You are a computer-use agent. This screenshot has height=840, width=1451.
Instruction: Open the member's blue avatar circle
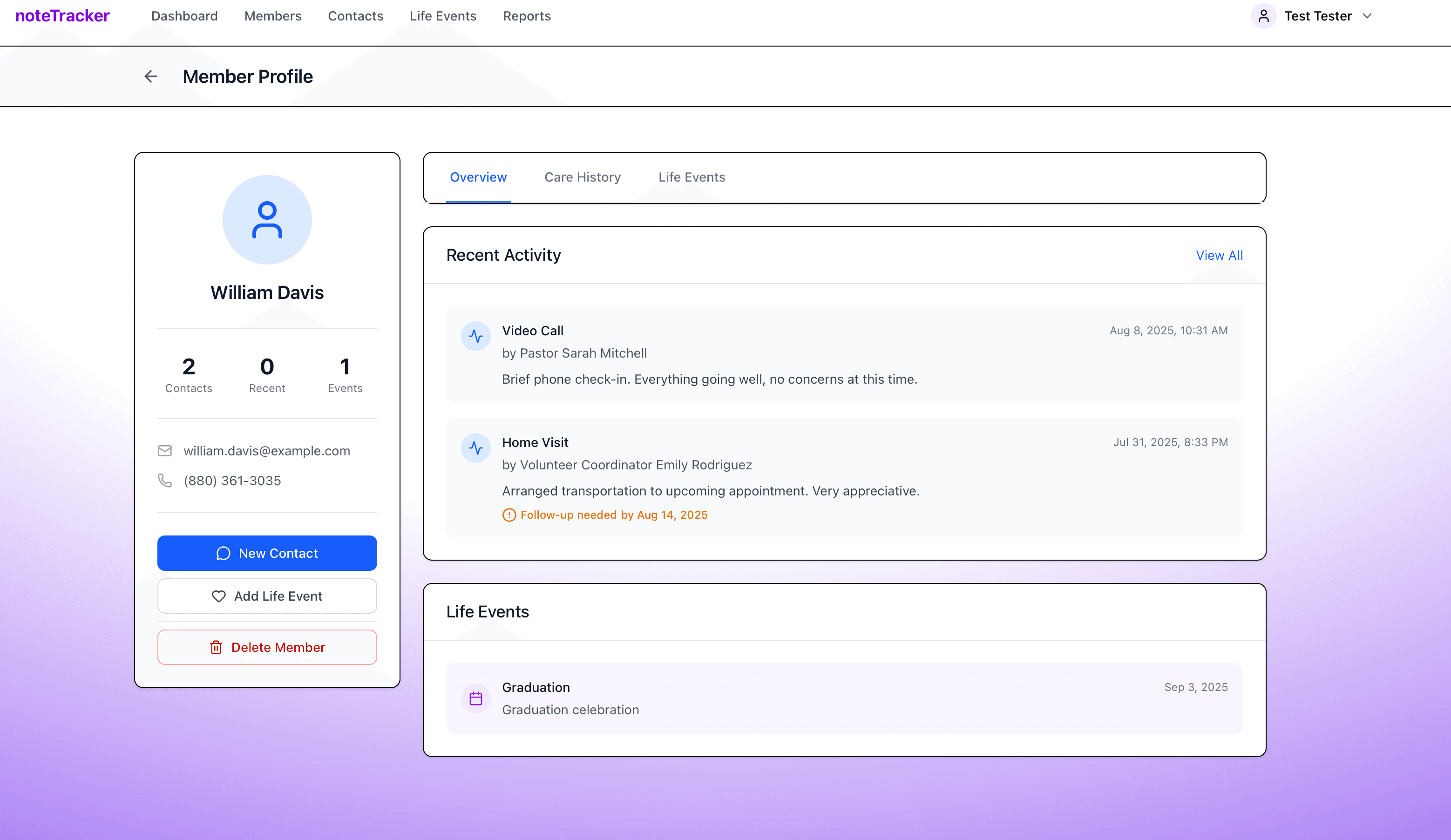click(267, 219)
